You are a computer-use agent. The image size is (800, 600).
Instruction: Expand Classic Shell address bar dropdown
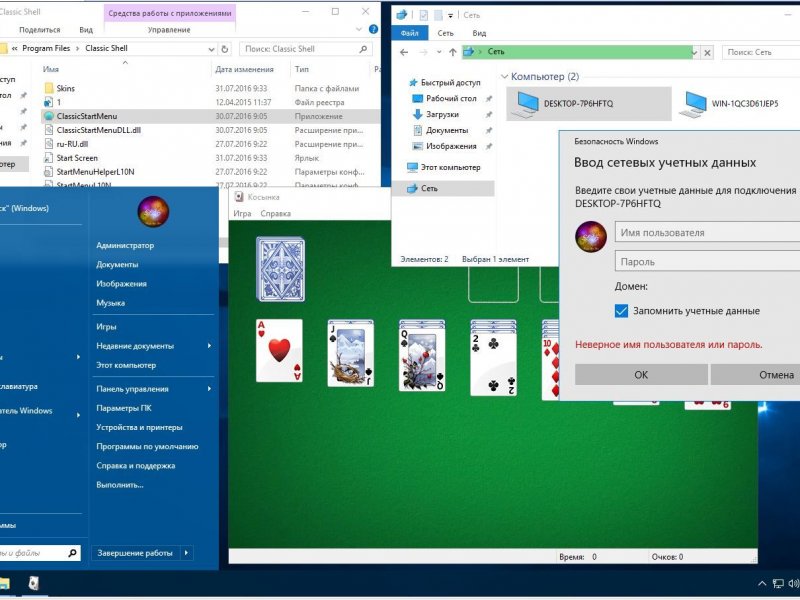[211, 49]
